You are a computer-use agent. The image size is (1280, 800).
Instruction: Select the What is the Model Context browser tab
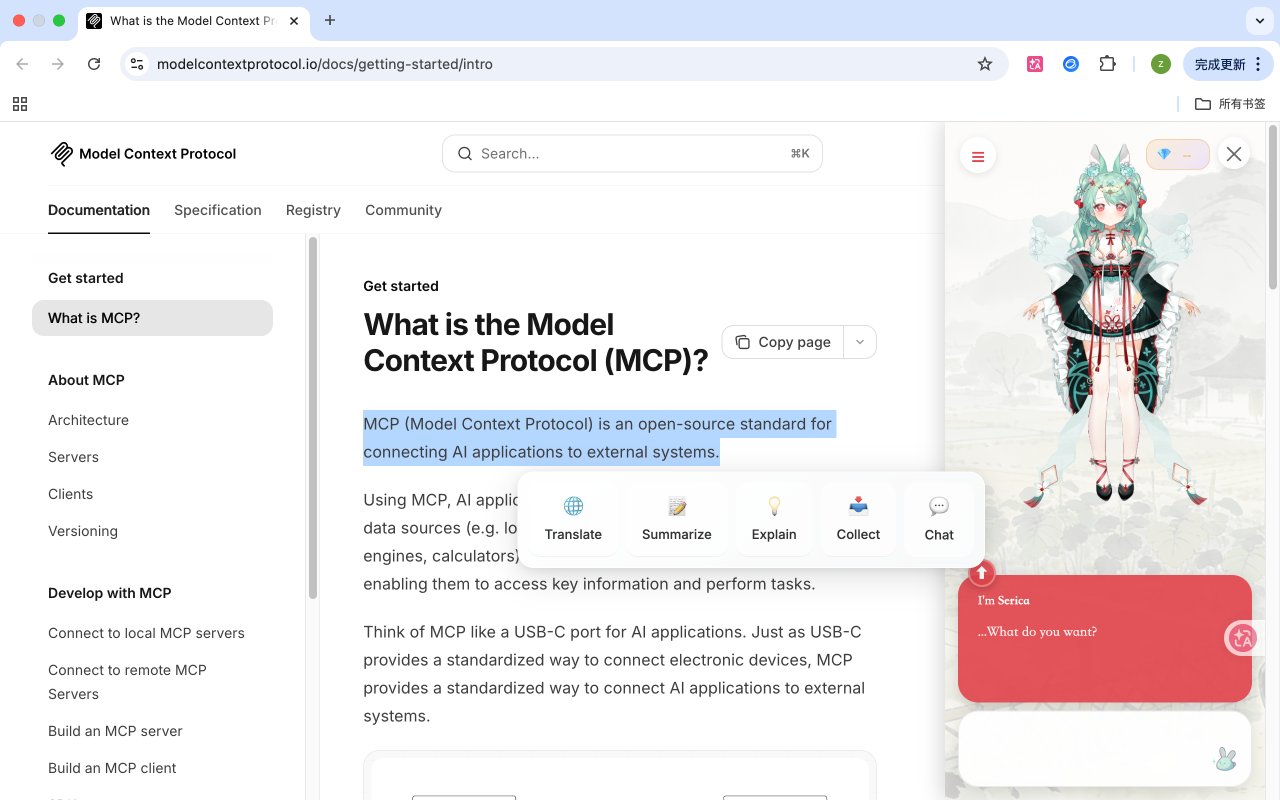point(192,21)
